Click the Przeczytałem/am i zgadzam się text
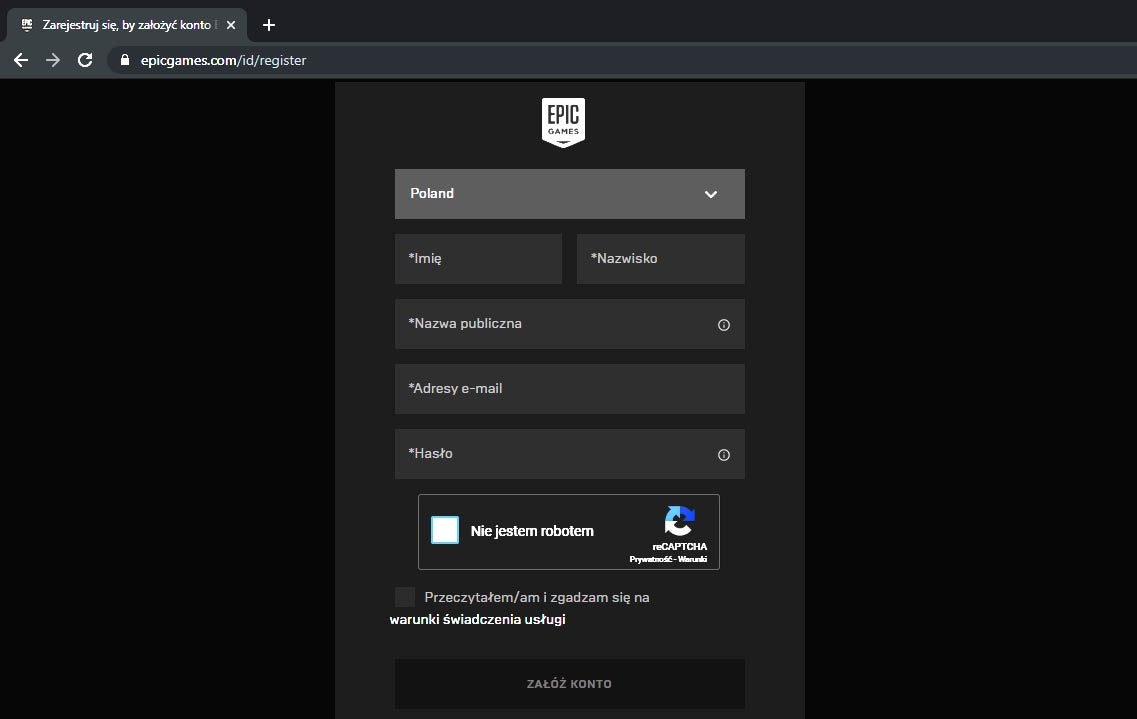Image resolution: width=1137 pixels, height=719 pixels. (x=537, y=597)
